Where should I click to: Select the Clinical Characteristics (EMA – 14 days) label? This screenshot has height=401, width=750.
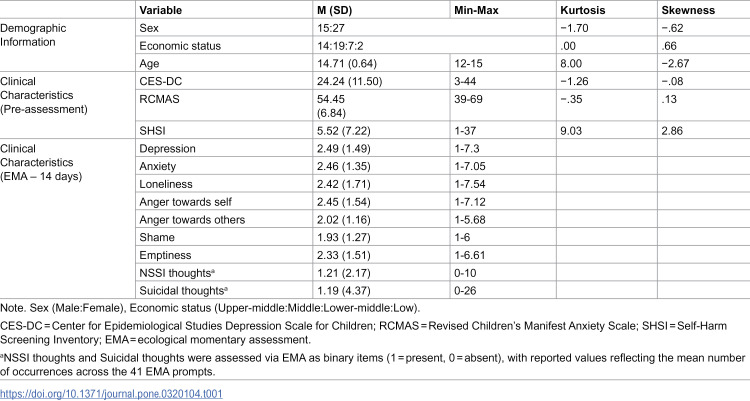coord(41,162)
